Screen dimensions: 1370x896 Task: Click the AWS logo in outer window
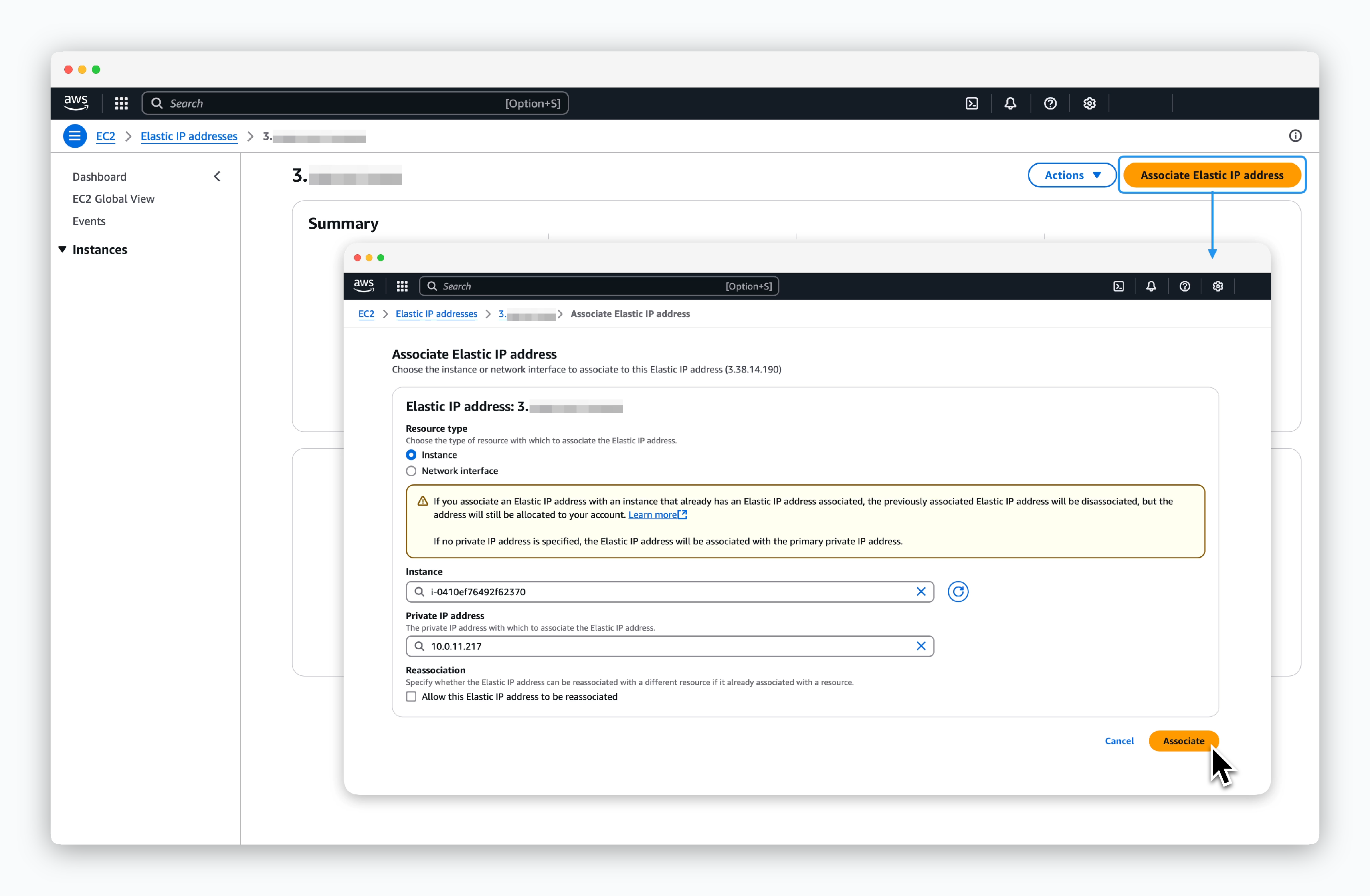[76, 103]
